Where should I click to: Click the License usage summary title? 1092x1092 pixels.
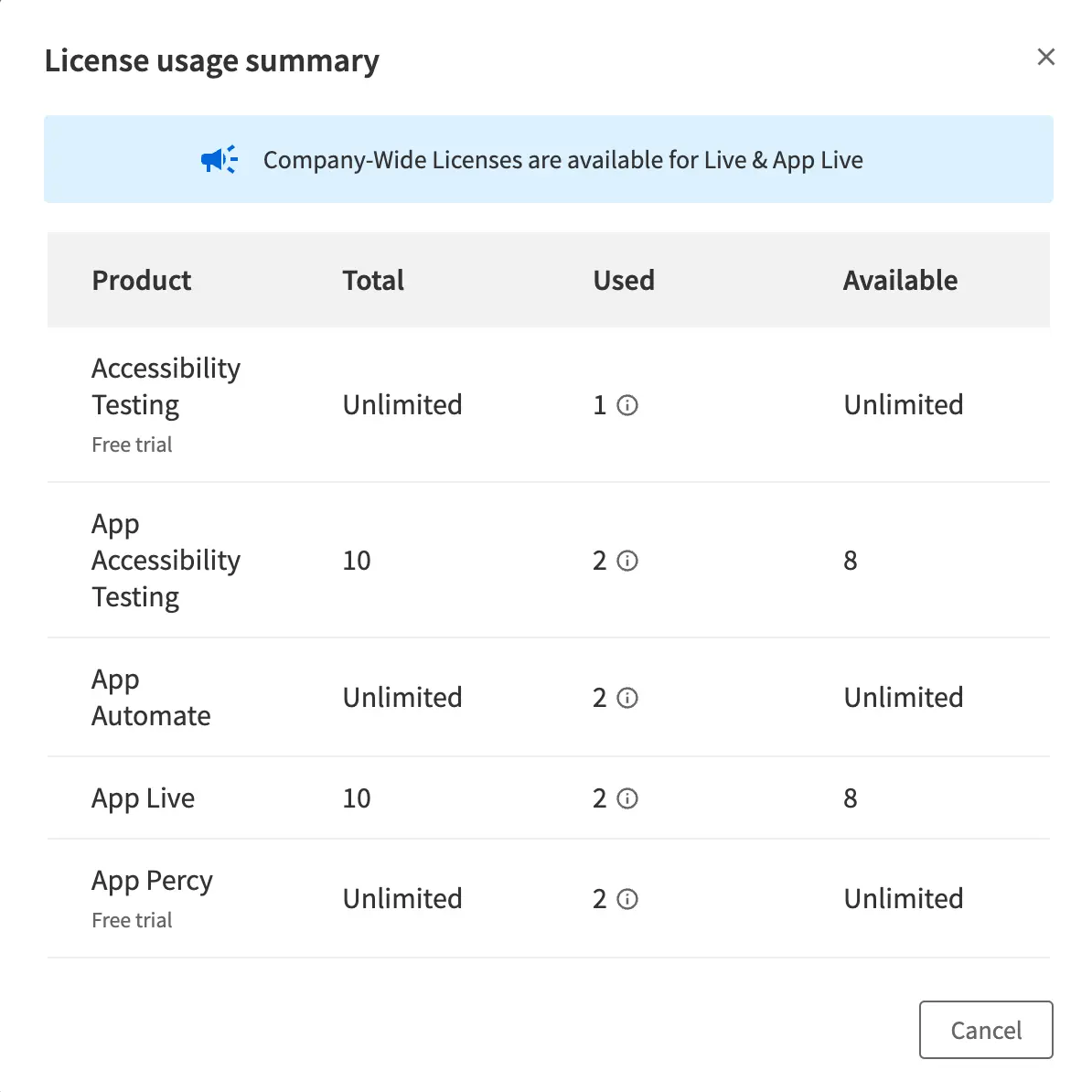211,60
